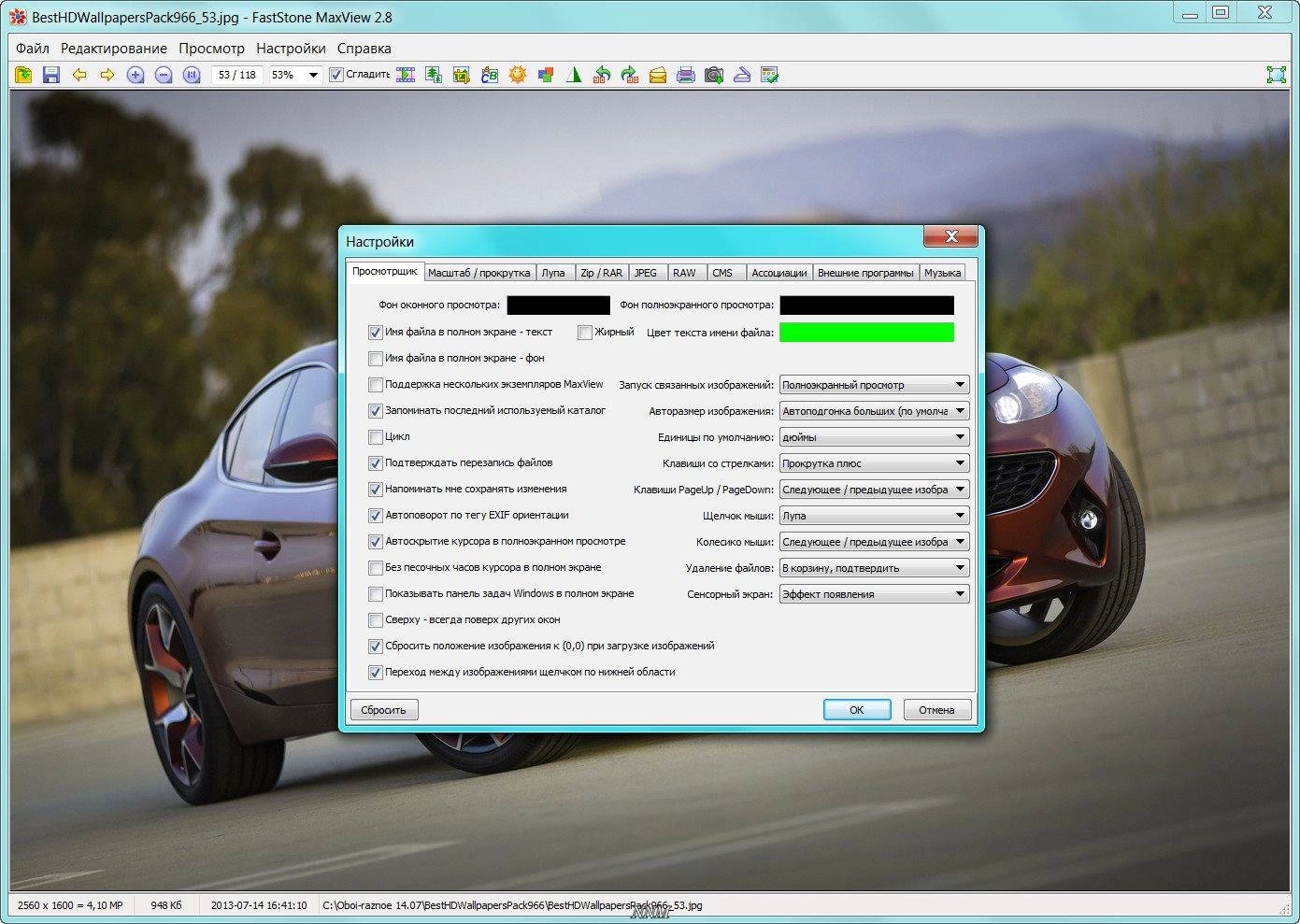This screenshot has height=924, width=1300.
Task: Click the Сбросить button
Action: [x=384, y=710]
